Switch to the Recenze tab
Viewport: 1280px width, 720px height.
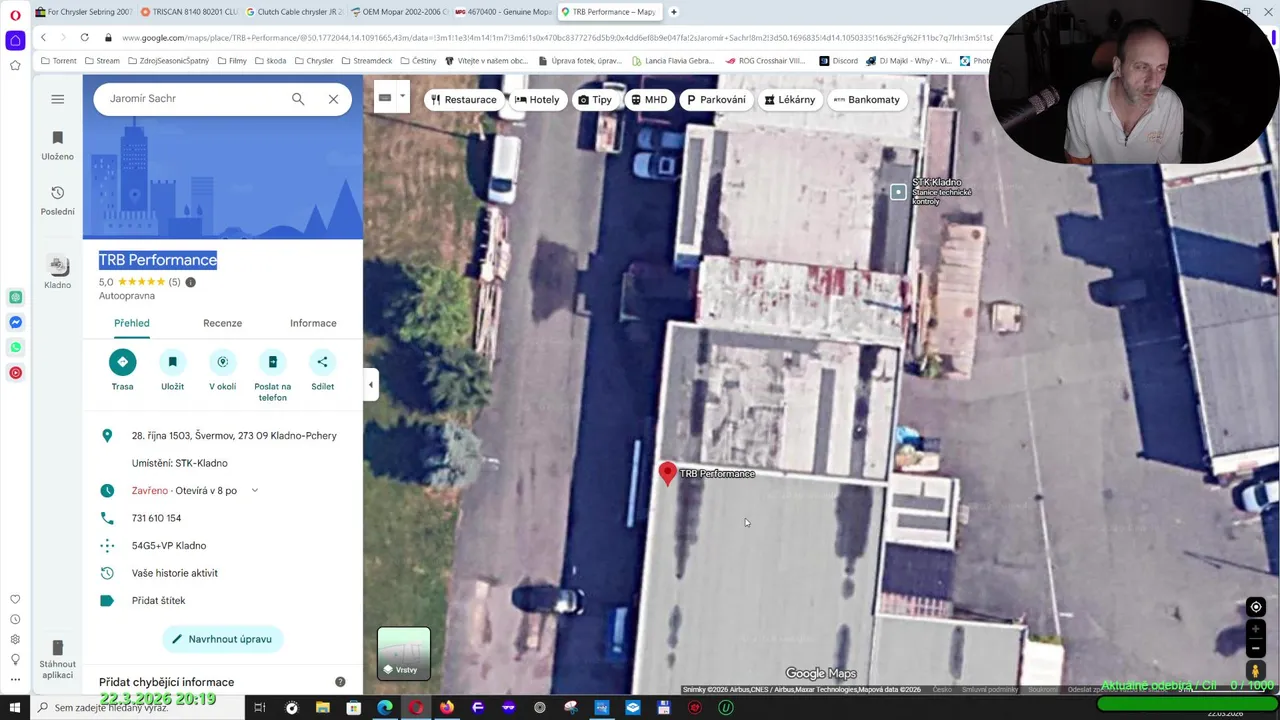[222, 323]
